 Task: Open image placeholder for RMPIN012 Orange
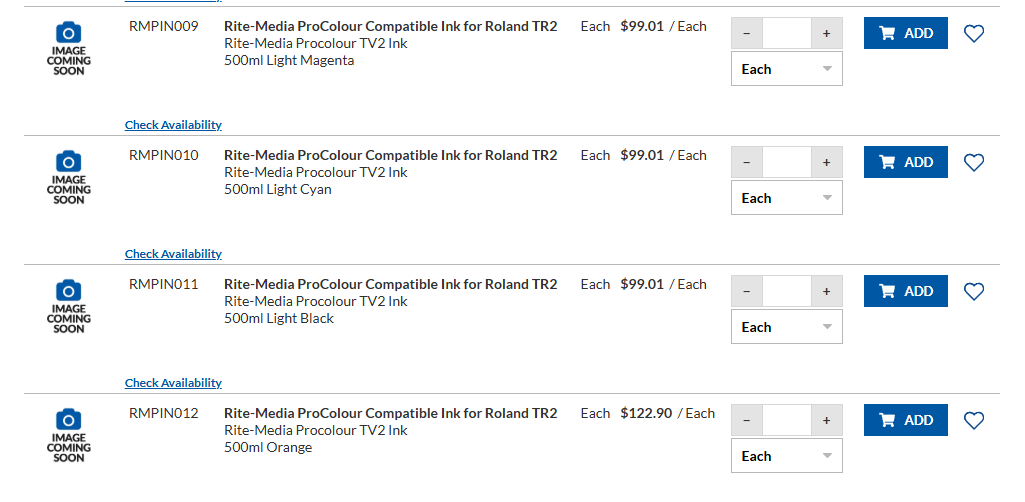pyautogui.click(x=69, y=436)
